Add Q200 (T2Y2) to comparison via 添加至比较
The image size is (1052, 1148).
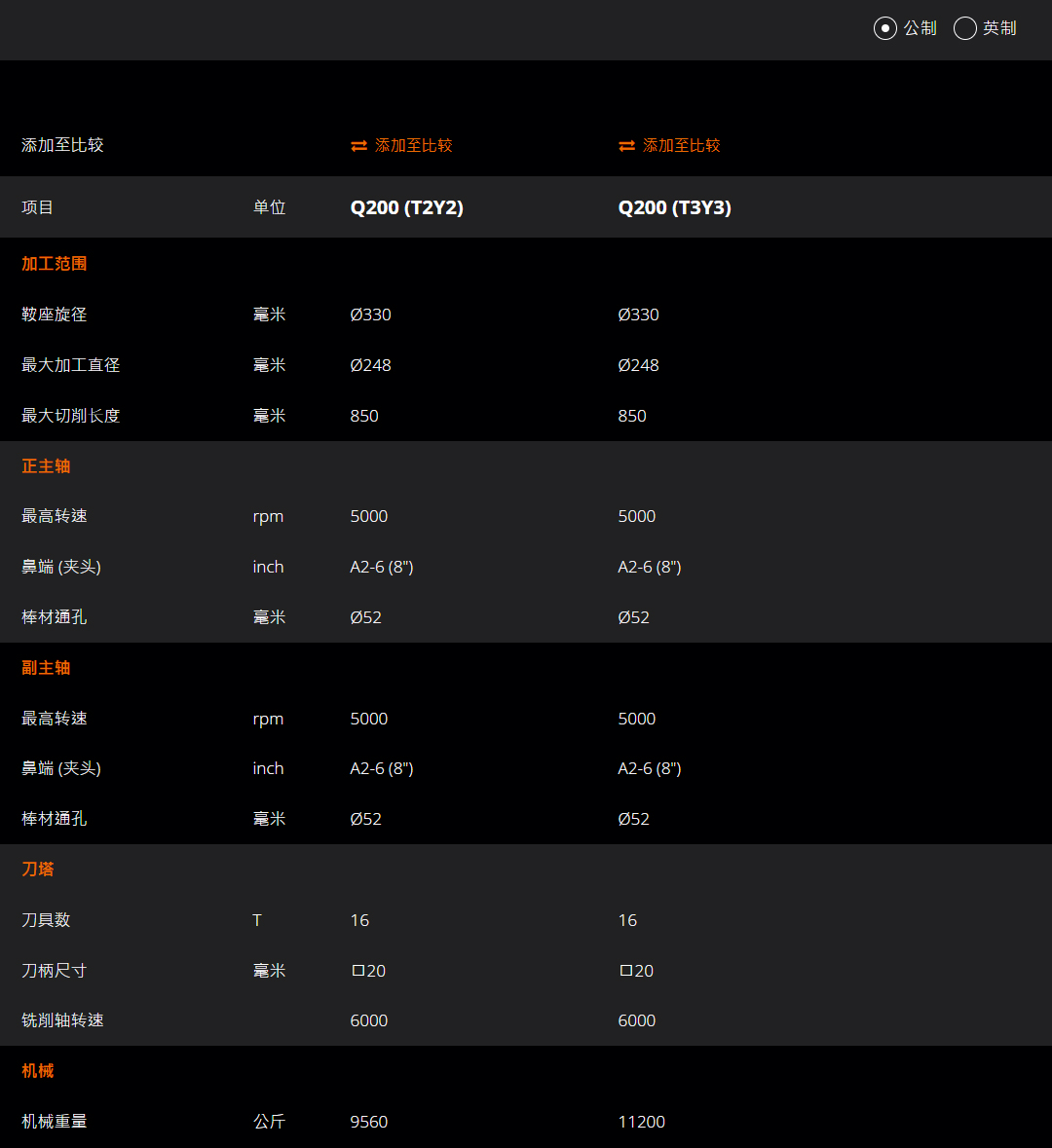click(413, 146)
